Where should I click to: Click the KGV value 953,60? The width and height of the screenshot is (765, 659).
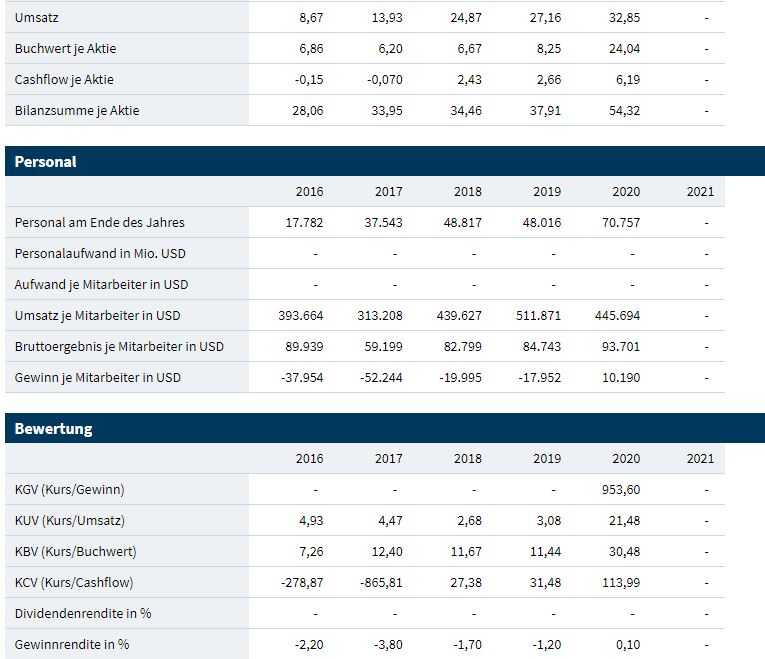point(621,489)
